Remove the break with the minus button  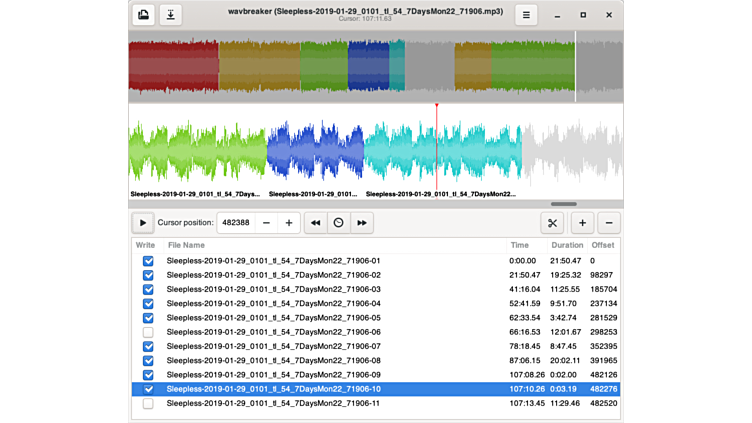click(x=608, y=223)
